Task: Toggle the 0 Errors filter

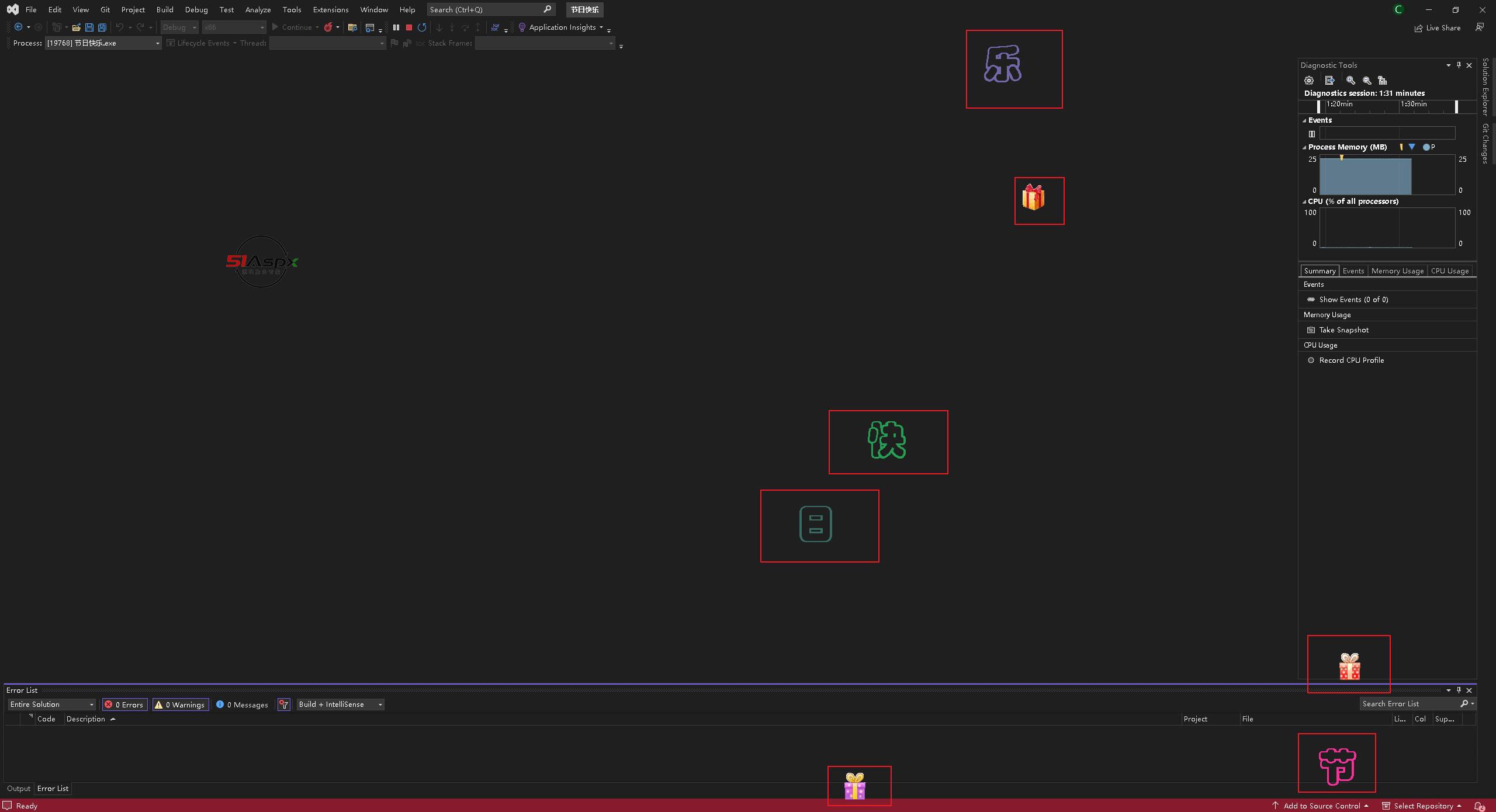Action: pos(124,705)
